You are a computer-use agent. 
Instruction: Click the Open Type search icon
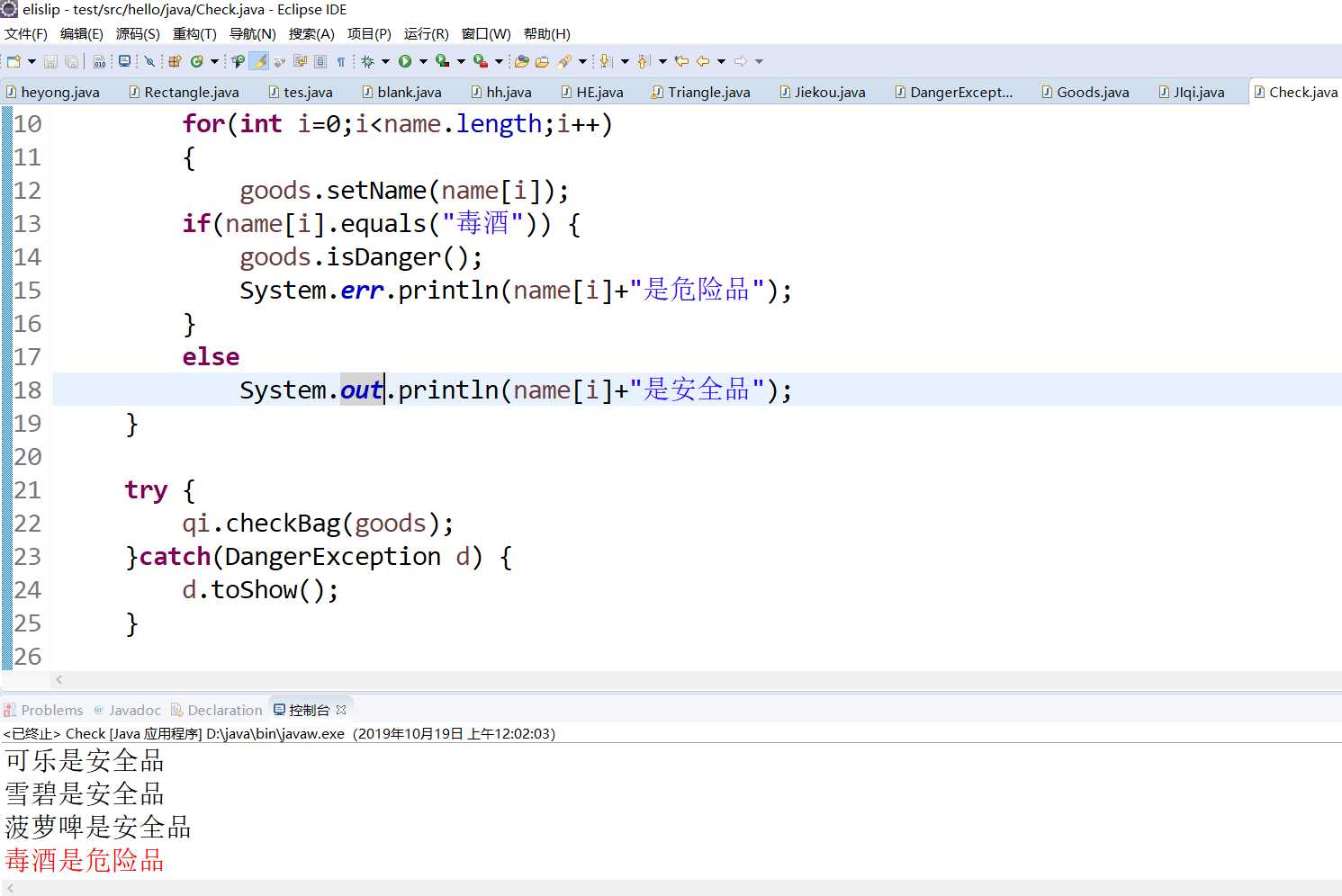(x=238, y=61)
